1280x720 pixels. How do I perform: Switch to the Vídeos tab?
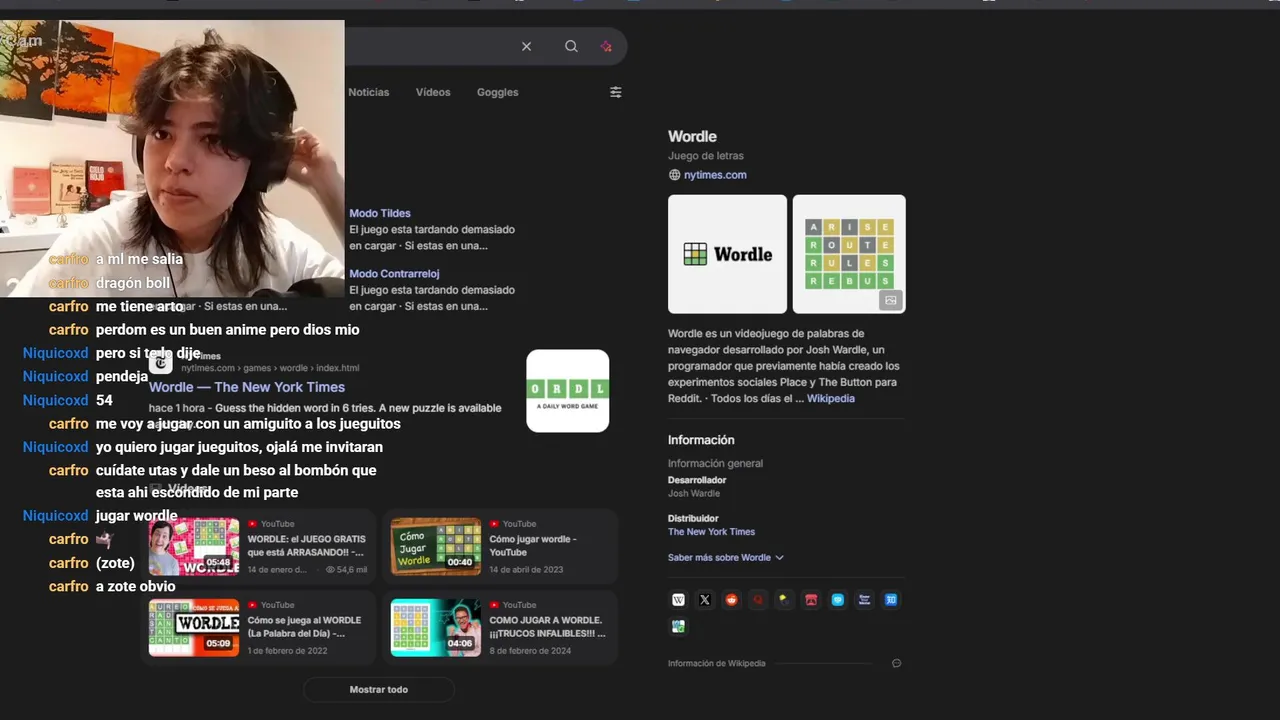coord(433,92)
